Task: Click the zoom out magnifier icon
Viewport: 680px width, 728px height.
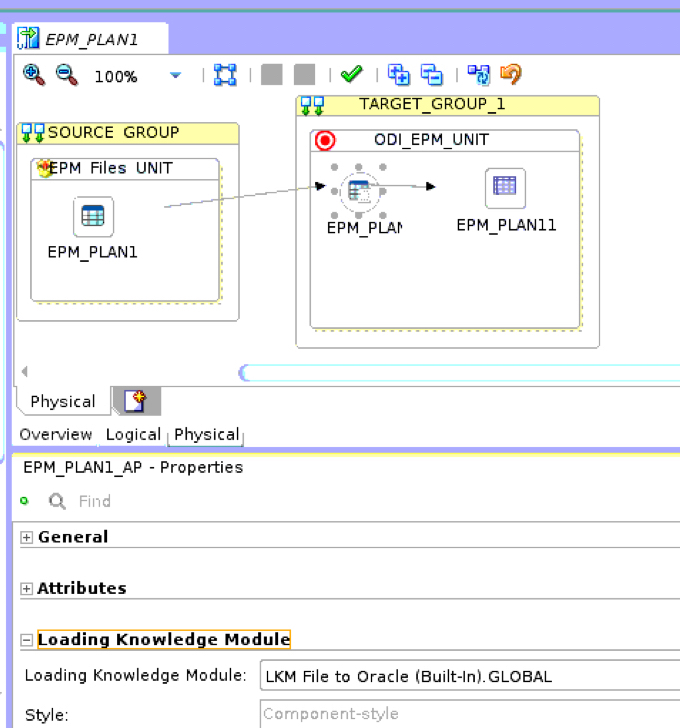Action: (67, 75)
